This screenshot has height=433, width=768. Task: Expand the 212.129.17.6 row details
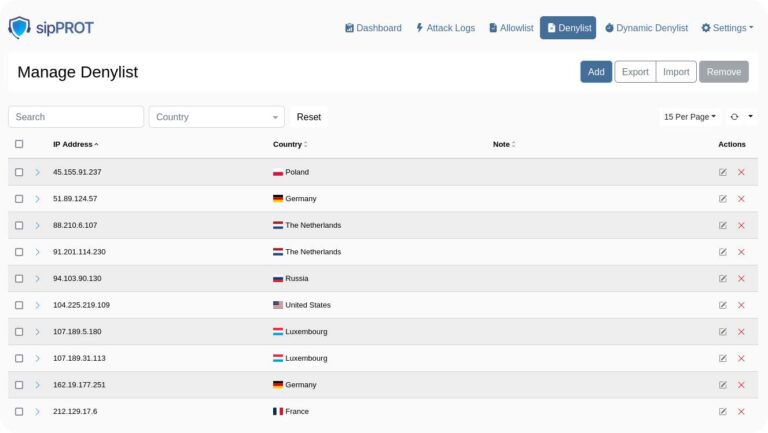(x=37, y=411)
